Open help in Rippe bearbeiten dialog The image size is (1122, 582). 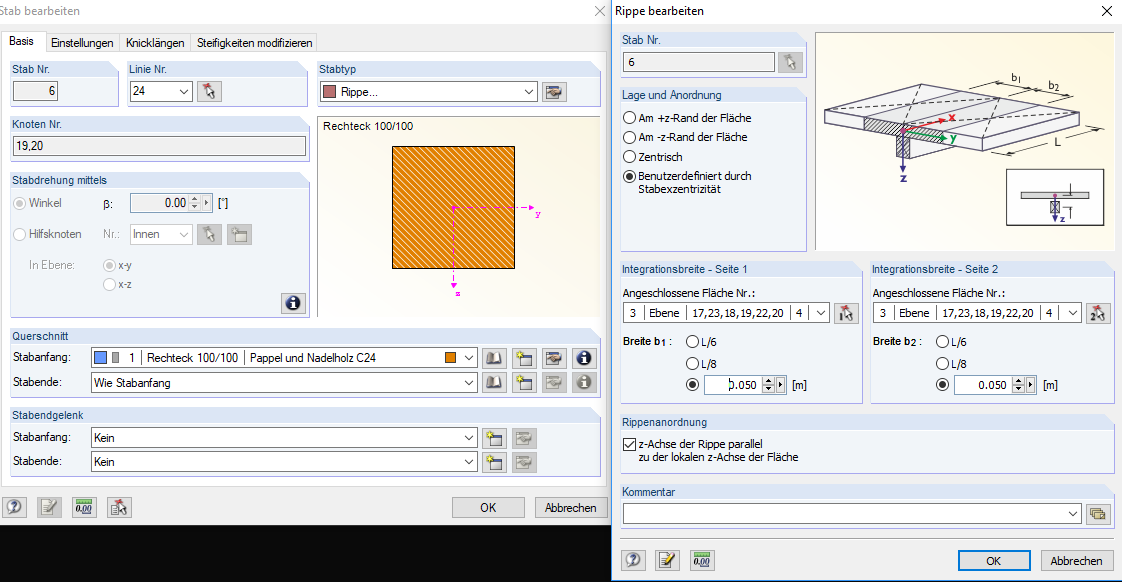(633, 560)
